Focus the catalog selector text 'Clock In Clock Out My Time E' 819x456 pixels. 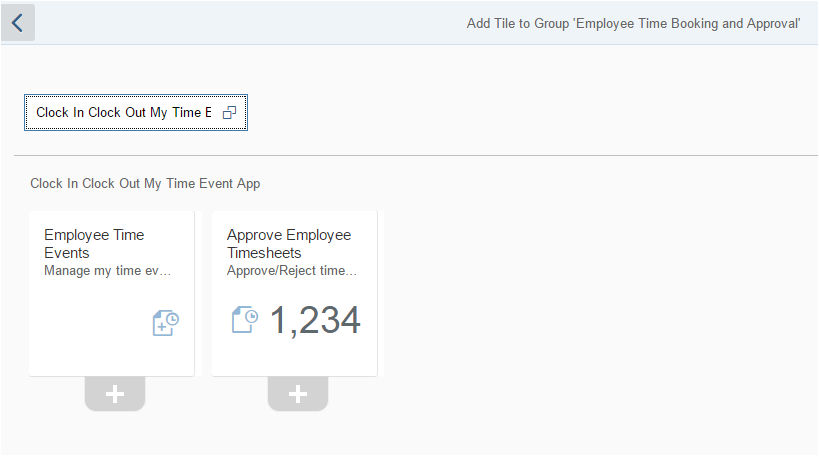pyautogui.click(x=124, y=112)
